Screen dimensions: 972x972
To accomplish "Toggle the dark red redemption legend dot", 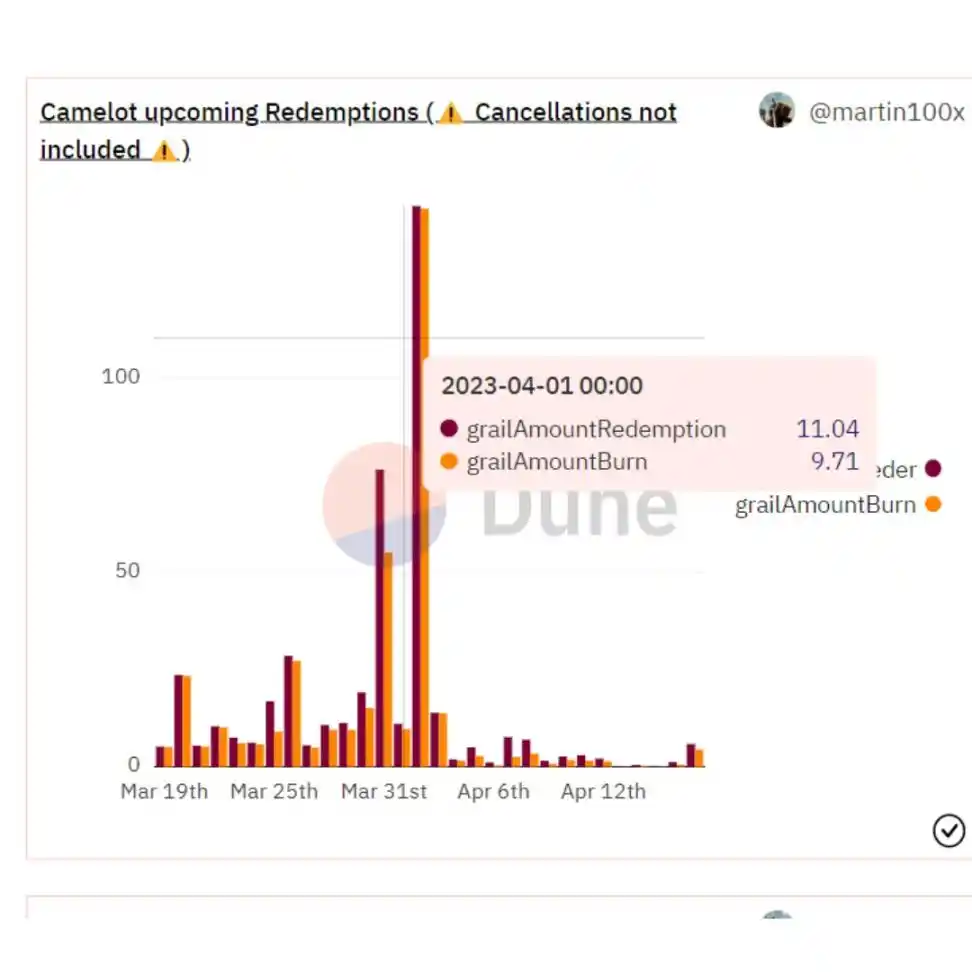I will click(x=932, y=469).
